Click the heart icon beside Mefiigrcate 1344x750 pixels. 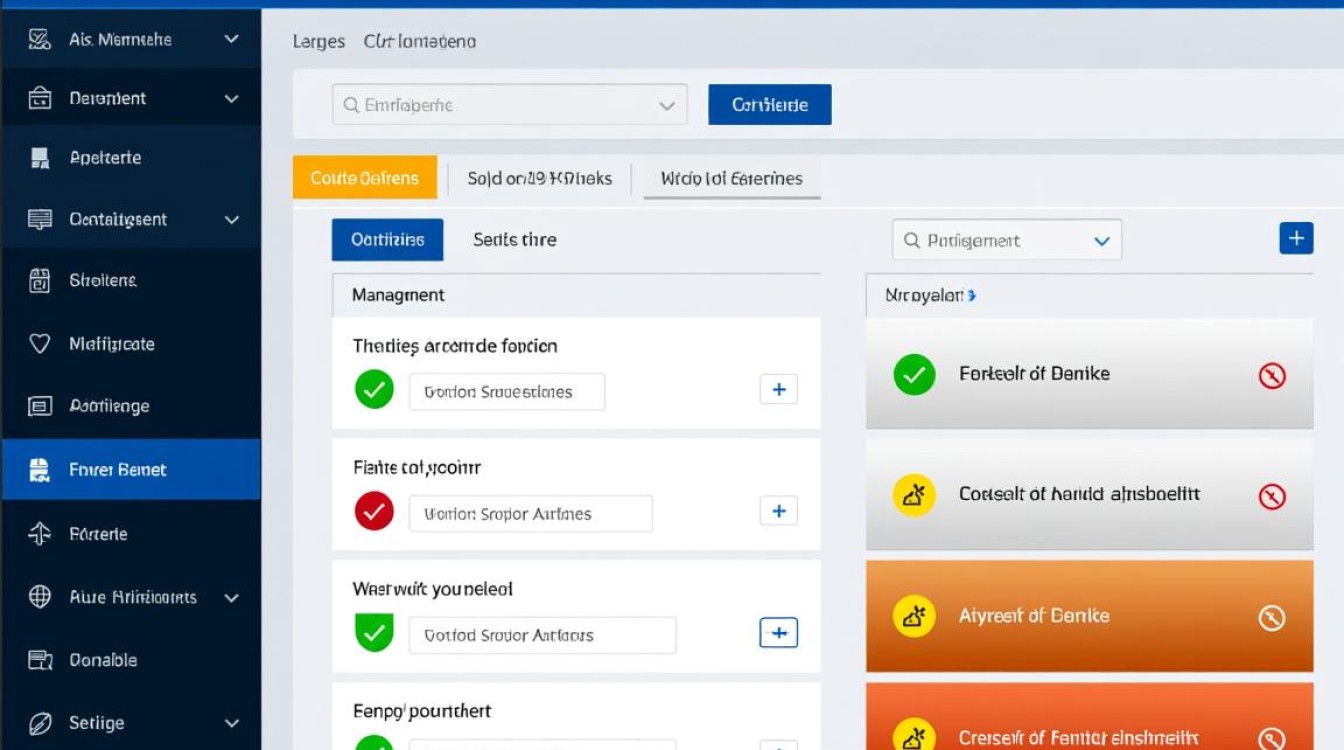40,344
